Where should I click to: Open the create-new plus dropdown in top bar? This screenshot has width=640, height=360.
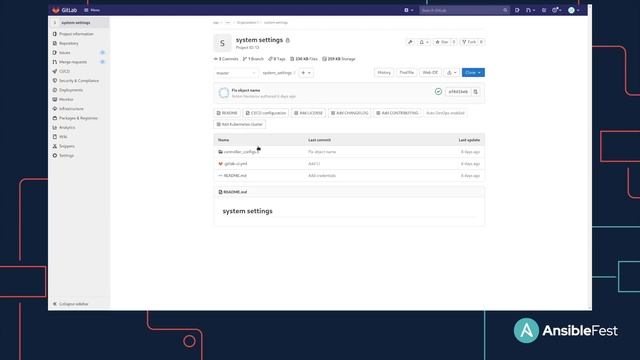(x=409, y=10)
